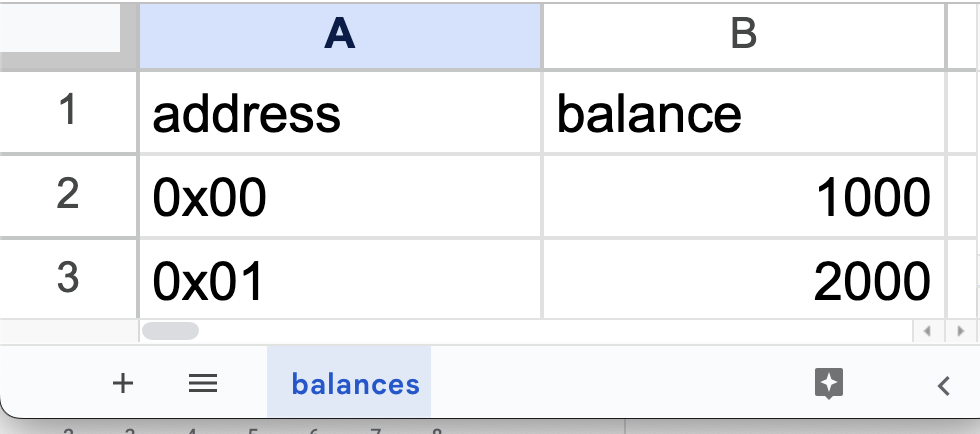
Task: Click the scroll left arrow
Action: click(x=927, y=331)
